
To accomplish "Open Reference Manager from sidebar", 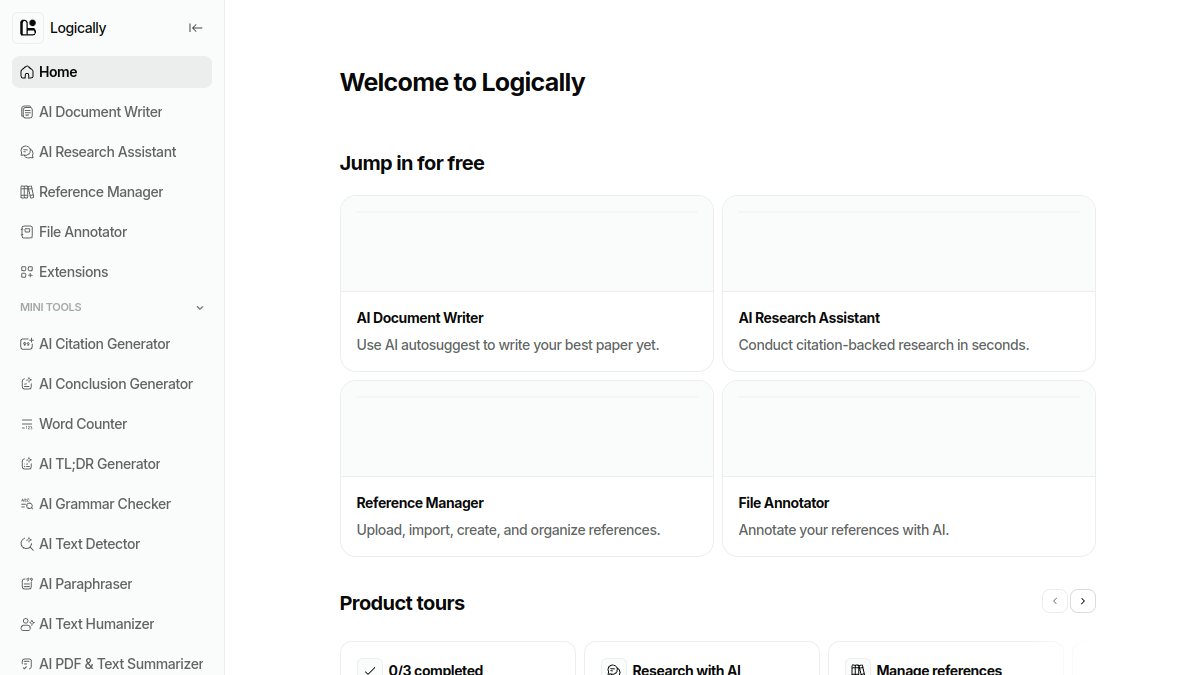I will (112, 192).
